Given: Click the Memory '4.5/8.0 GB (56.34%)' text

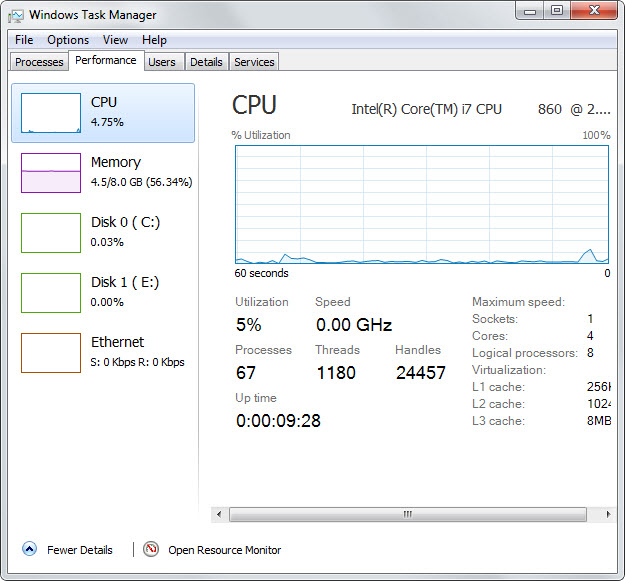Looking at the screenshot, I should (142, 182).
